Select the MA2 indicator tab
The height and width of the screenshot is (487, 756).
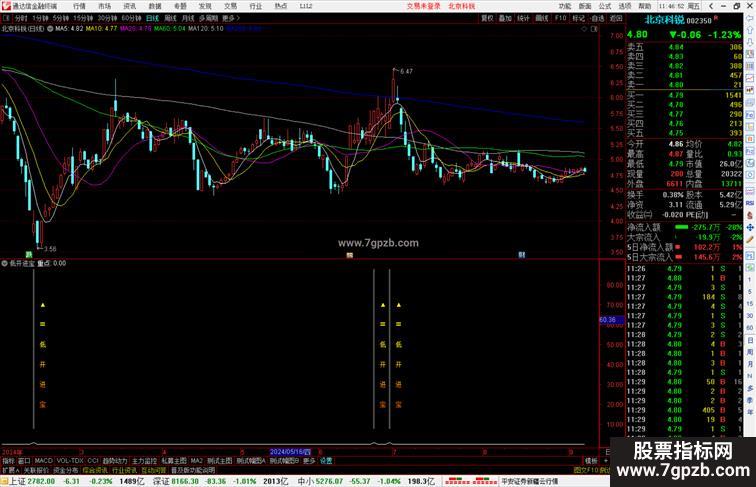[196, 461]
